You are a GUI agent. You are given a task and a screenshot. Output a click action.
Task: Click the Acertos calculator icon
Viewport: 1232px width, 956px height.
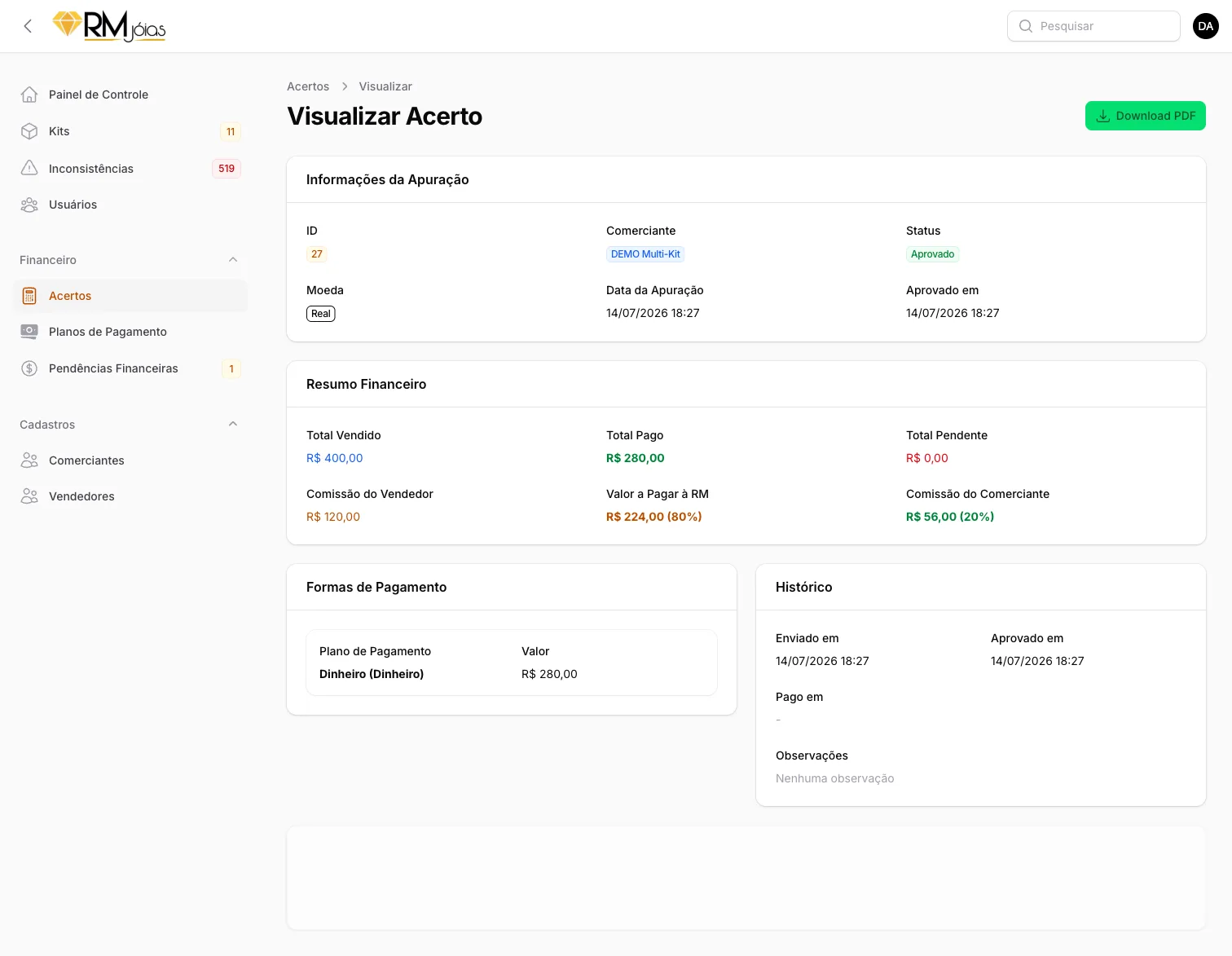[x=29, y=296]
